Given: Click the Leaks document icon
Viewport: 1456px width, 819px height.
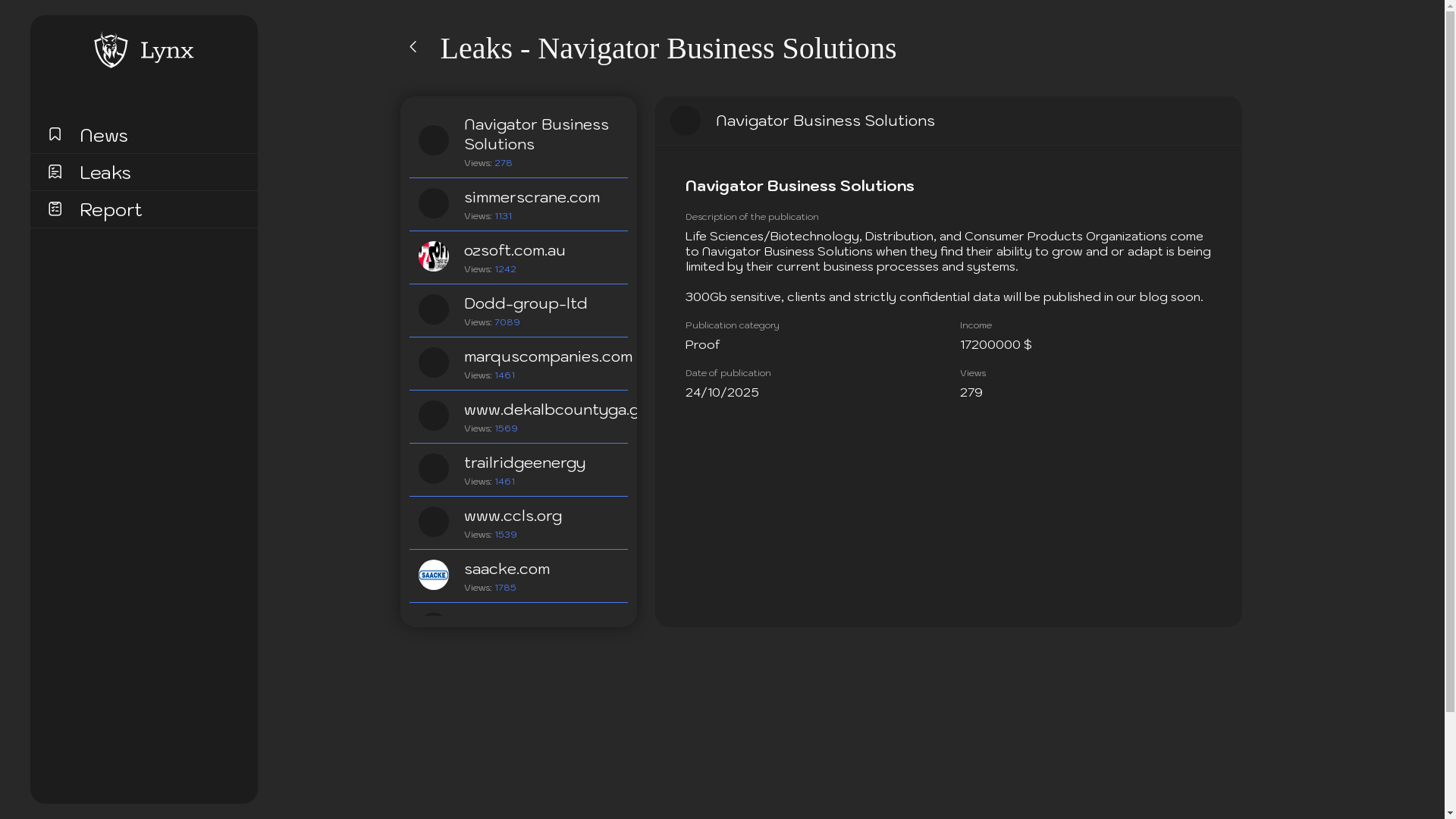Looking at the screenshot, I should pos(55,171).
